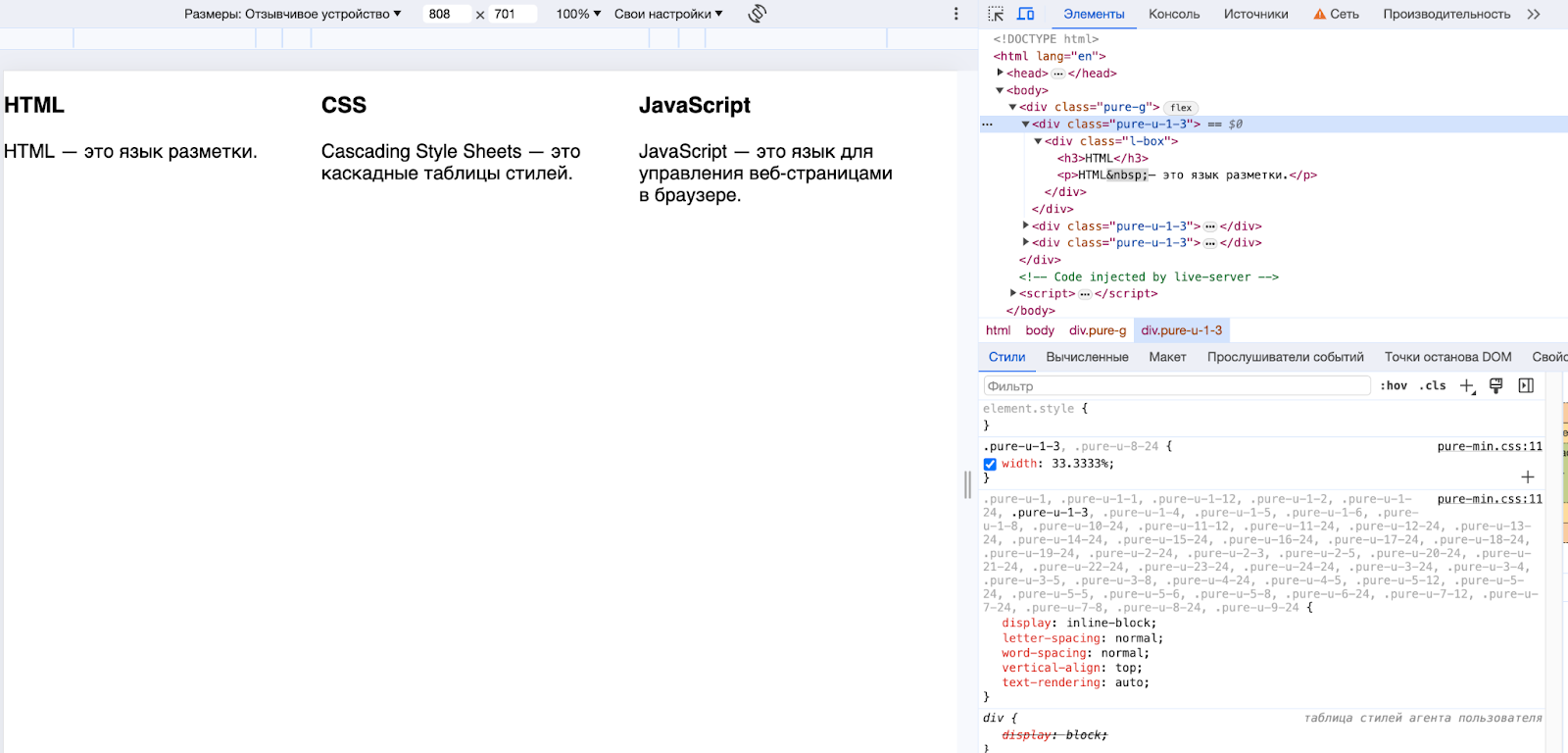The image size is (1568, 753).
Task: Toggle the .cls element classes panel
Action: click(x=1433, y=386)
